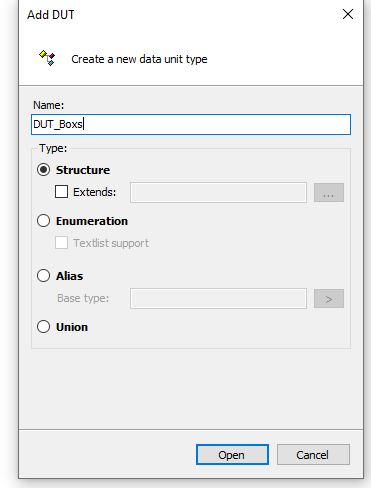Click the Cancel button

click(313, 454)
